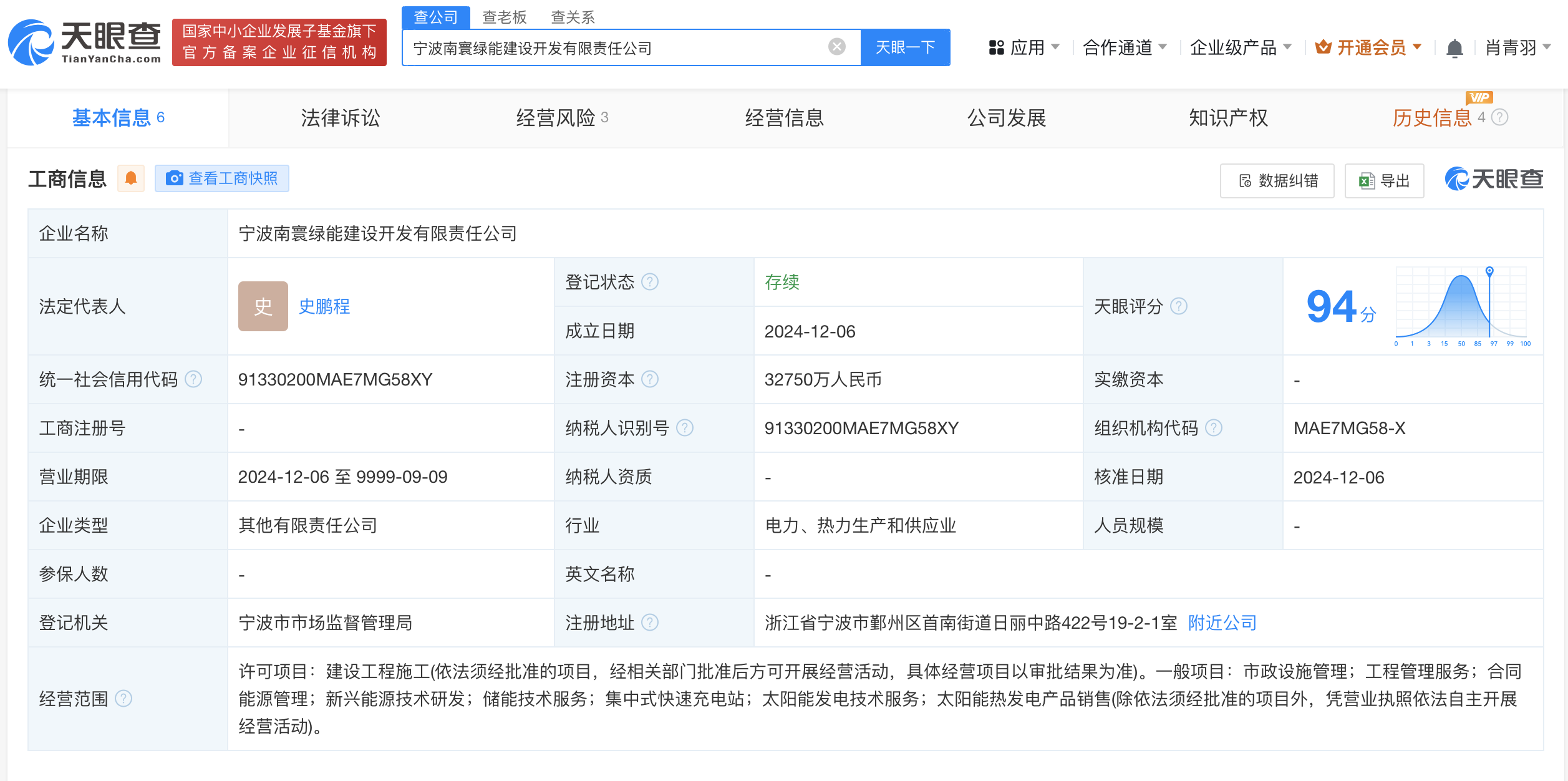1568x781 pixels.
Task: Open 查看工商快照 via the camera icon
Action: 175,178
